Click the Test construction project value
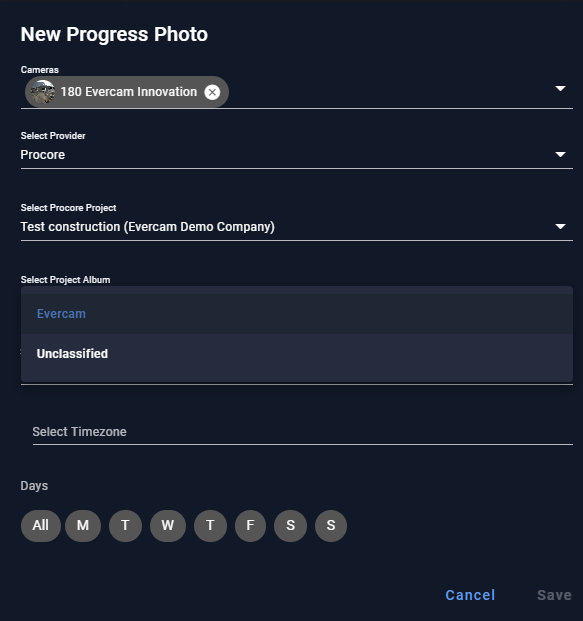This screenshot has width=583, height=621. pos(147,227)
